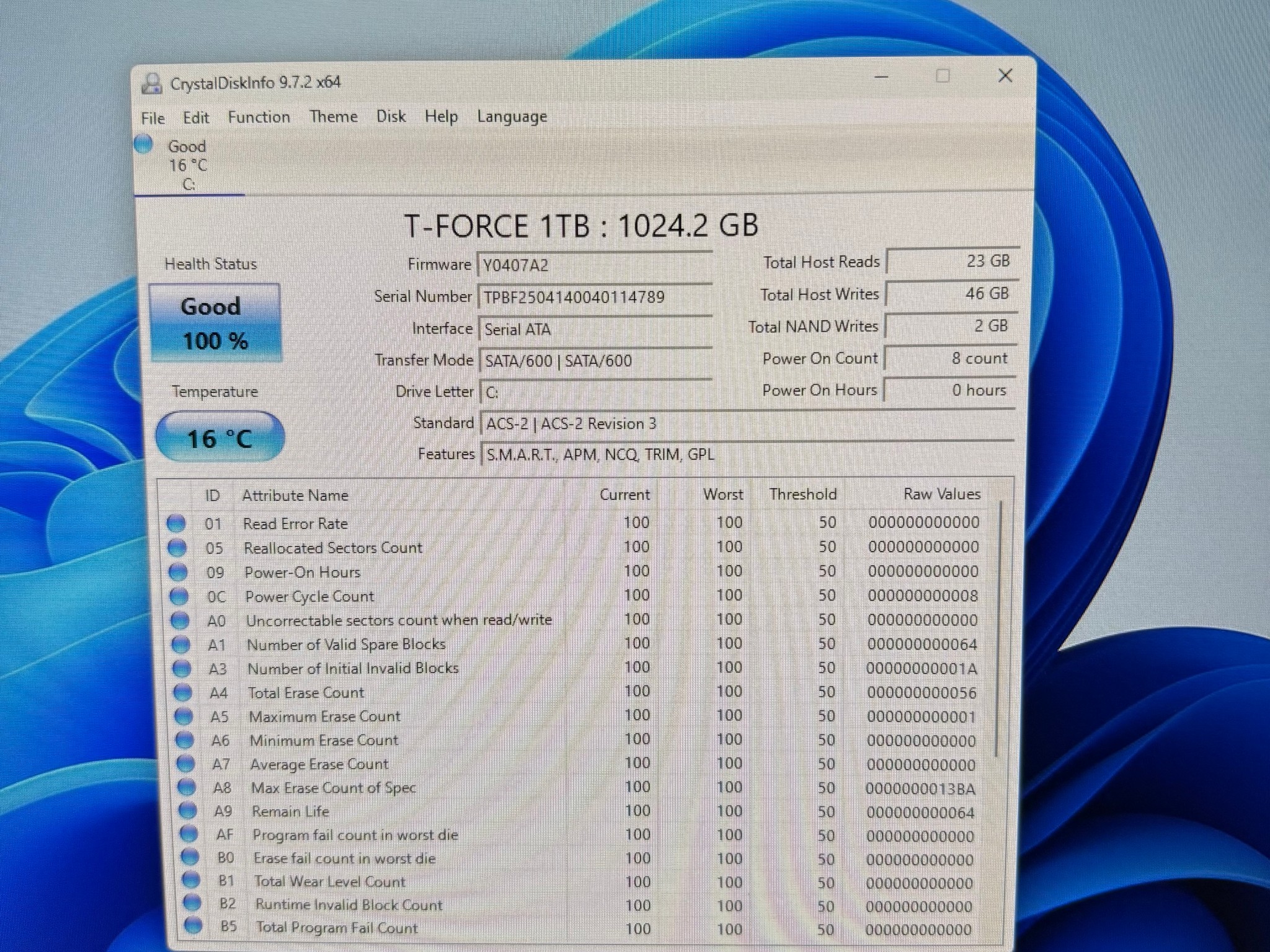Click the ID column header
Viewport: 1270px width, 952px height.
[212, 496]
